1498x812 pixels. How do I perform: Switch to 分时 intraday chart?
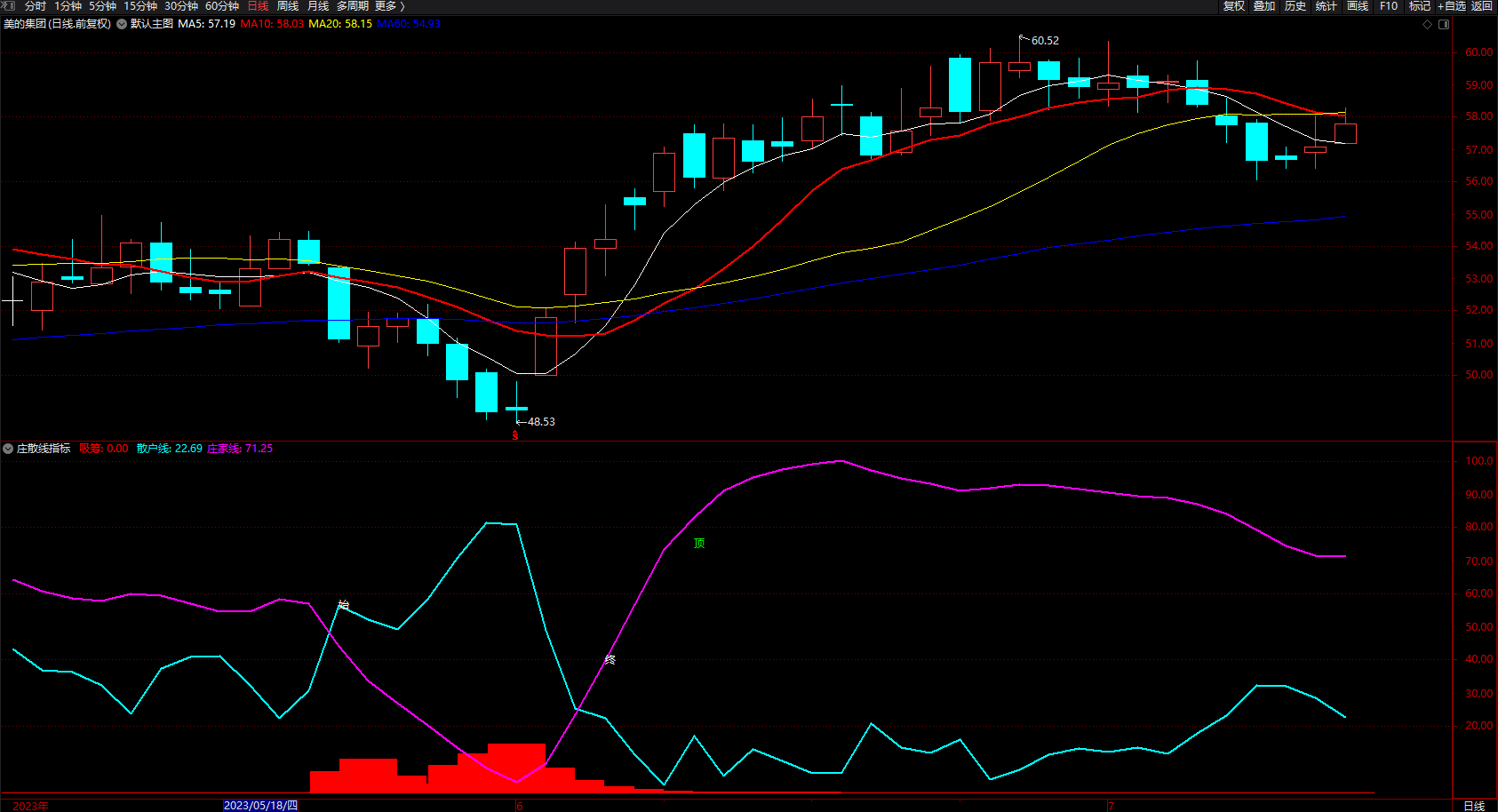pos(36,6)
